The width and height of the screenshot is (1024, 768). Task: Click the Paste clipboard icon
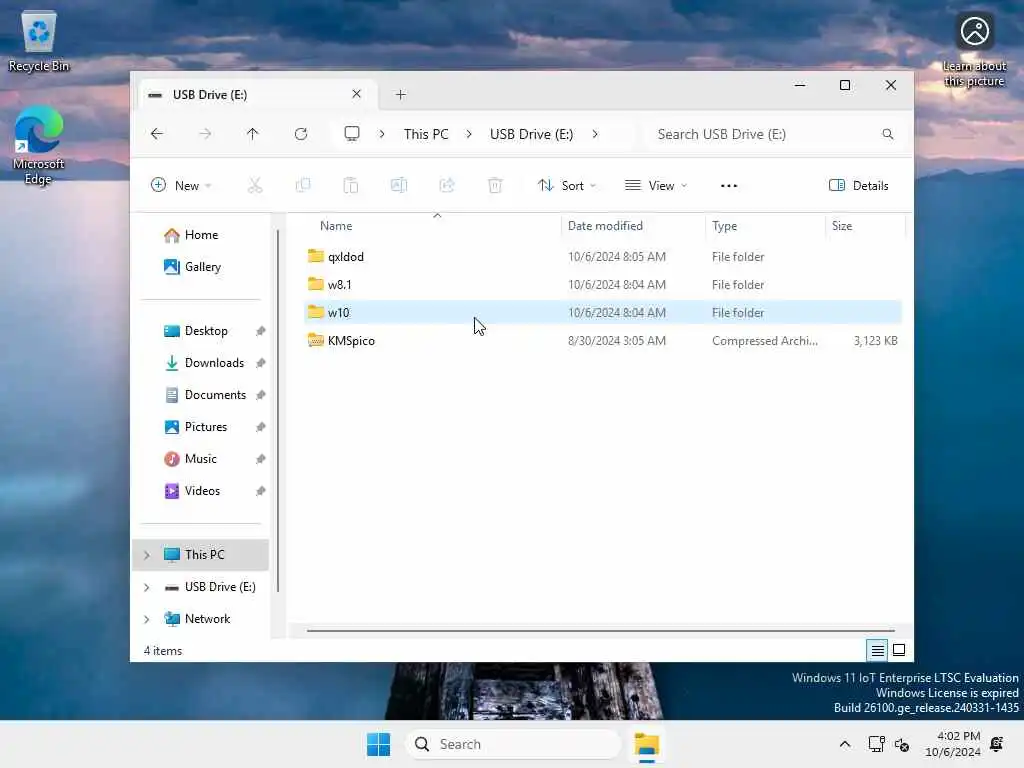coord(351,185)
